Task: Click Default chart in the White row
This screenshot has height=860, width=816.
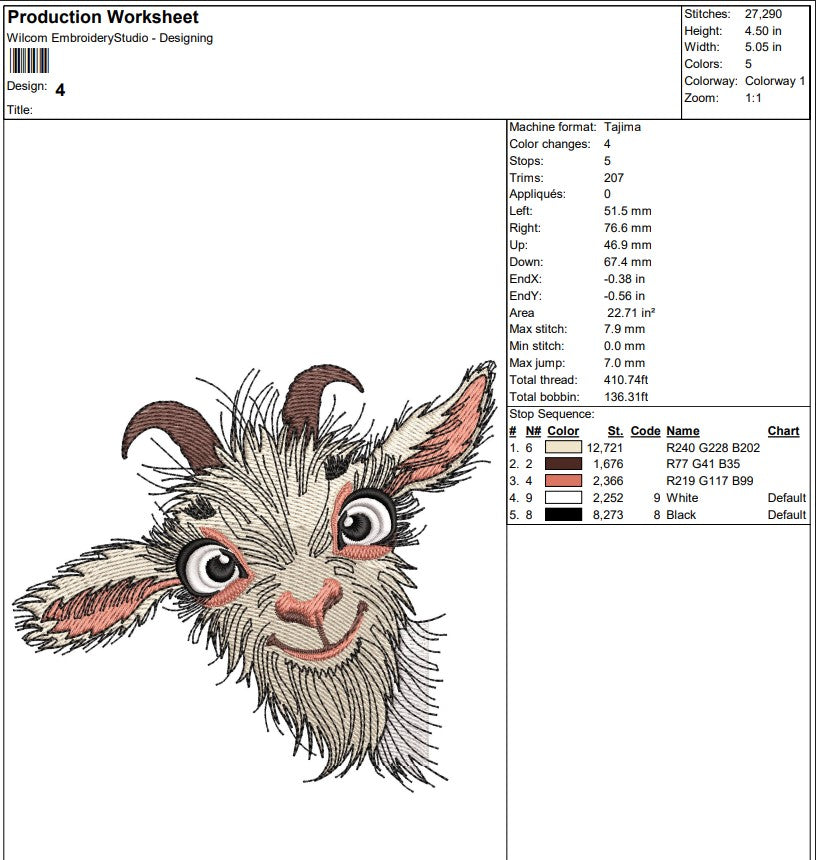Action: [x=787, y=498]
